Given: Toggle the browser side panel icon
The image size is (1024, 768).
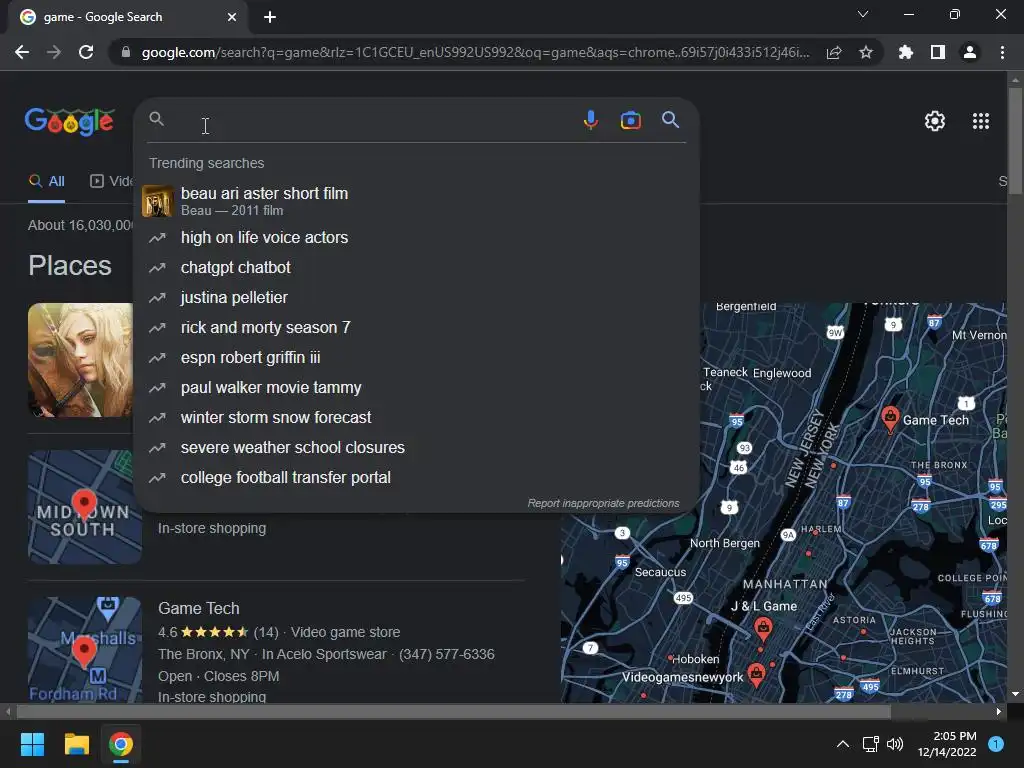Looking at the screenshot, I should tap(938, 52).
